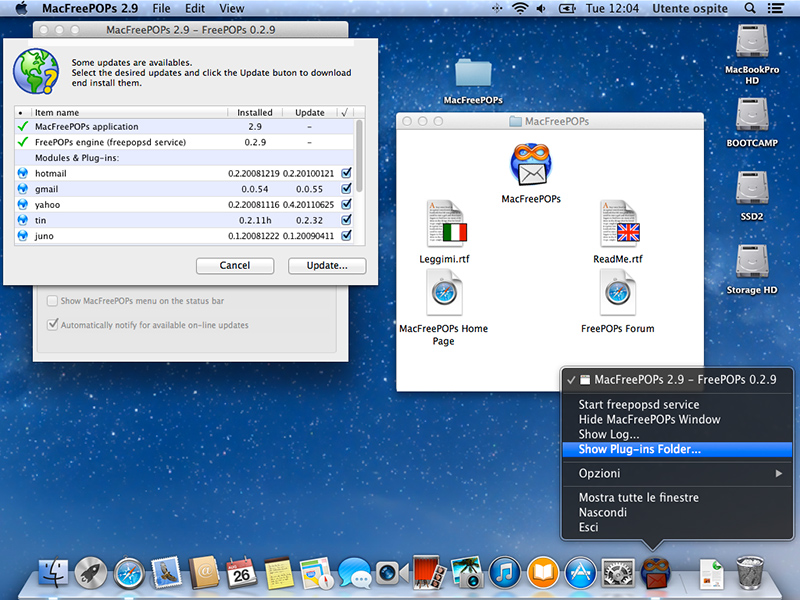Uncheck the yahoo update checkbox
The image size is (800, 600).
[x=346, y=204]
